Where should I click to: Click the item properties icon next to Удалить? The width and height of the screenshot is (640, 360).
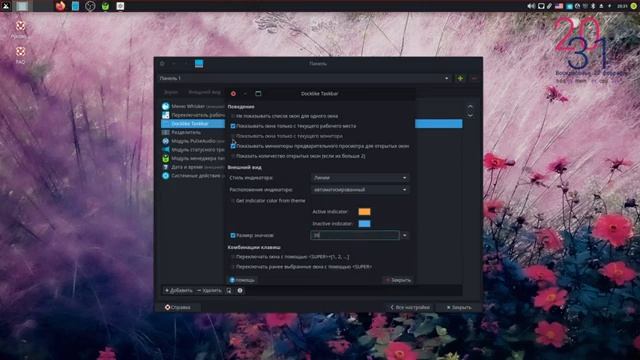(229, 291)
